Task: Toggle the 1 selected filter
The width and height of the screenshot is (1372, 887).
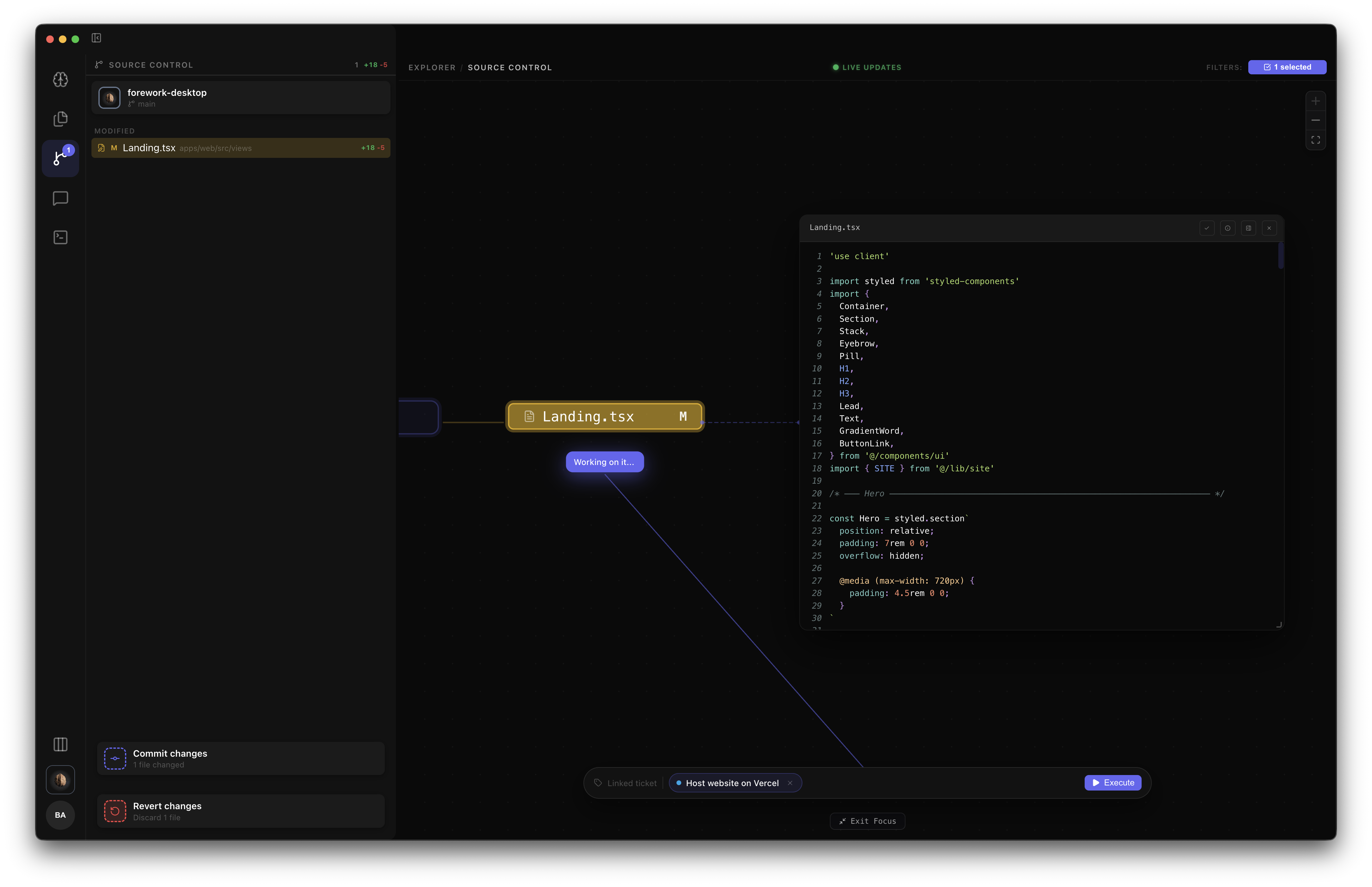Action: pos(1287,67)
